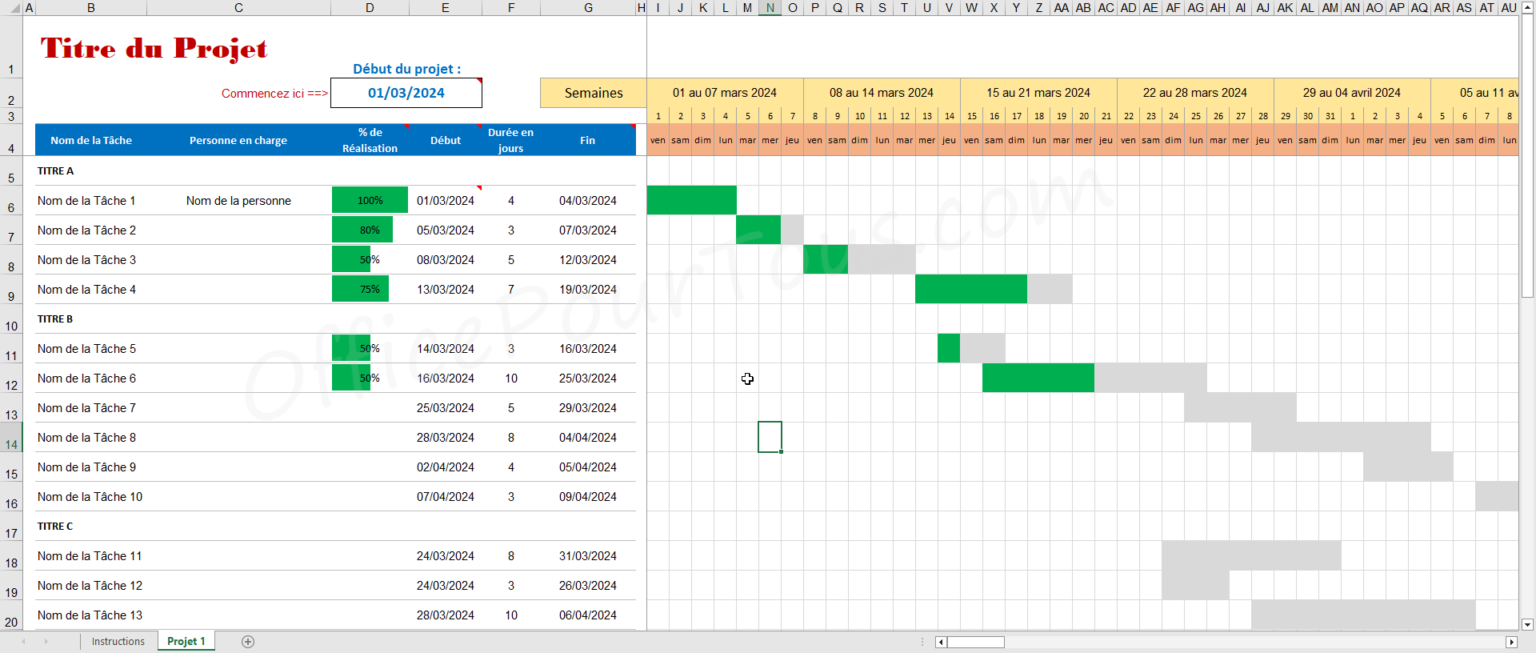This screenshot has width=1536, height=653.
Task: Switch to the Instructions sheet tab
Action: click(118, 641)
